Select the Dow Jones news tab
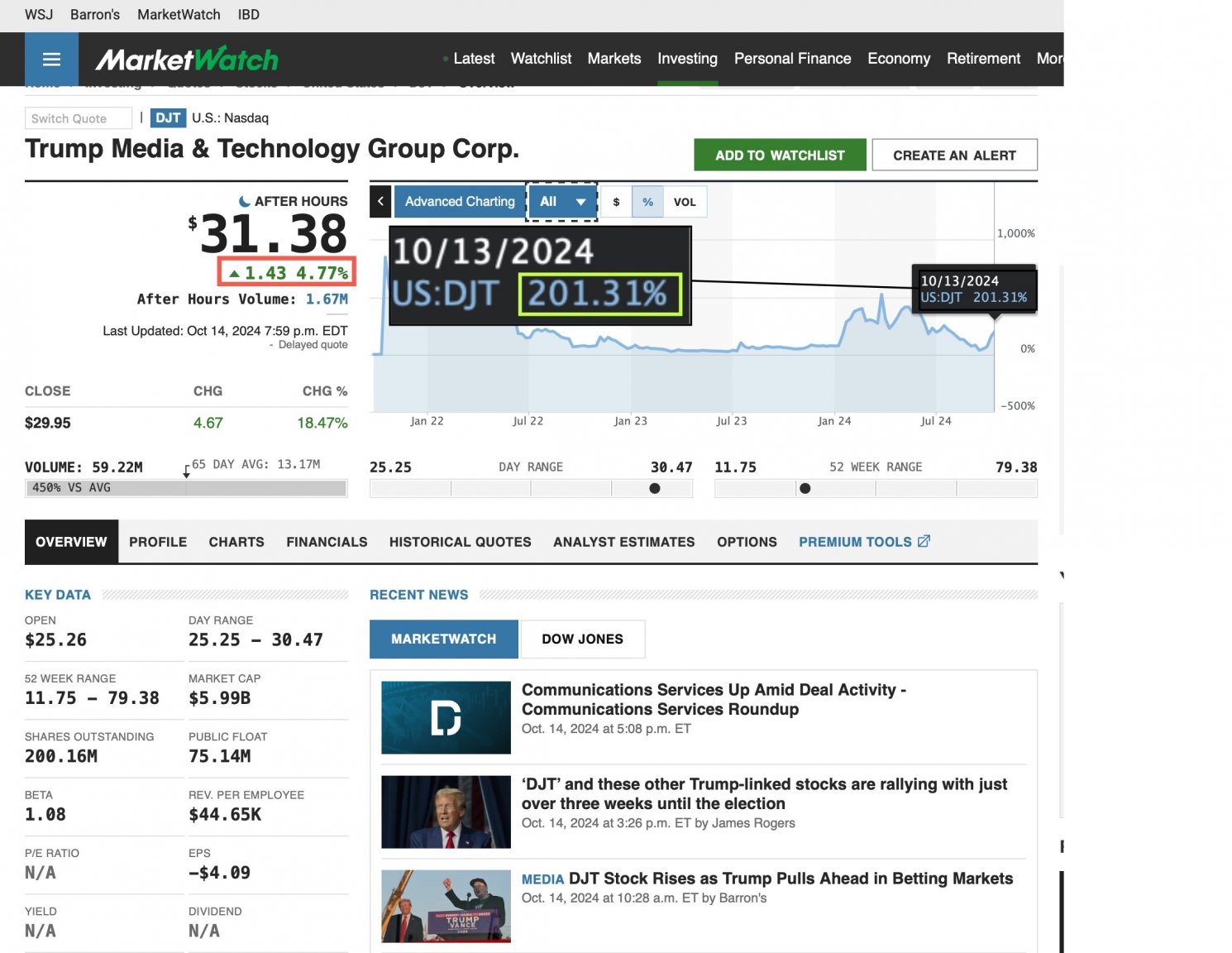 point(582,639)
